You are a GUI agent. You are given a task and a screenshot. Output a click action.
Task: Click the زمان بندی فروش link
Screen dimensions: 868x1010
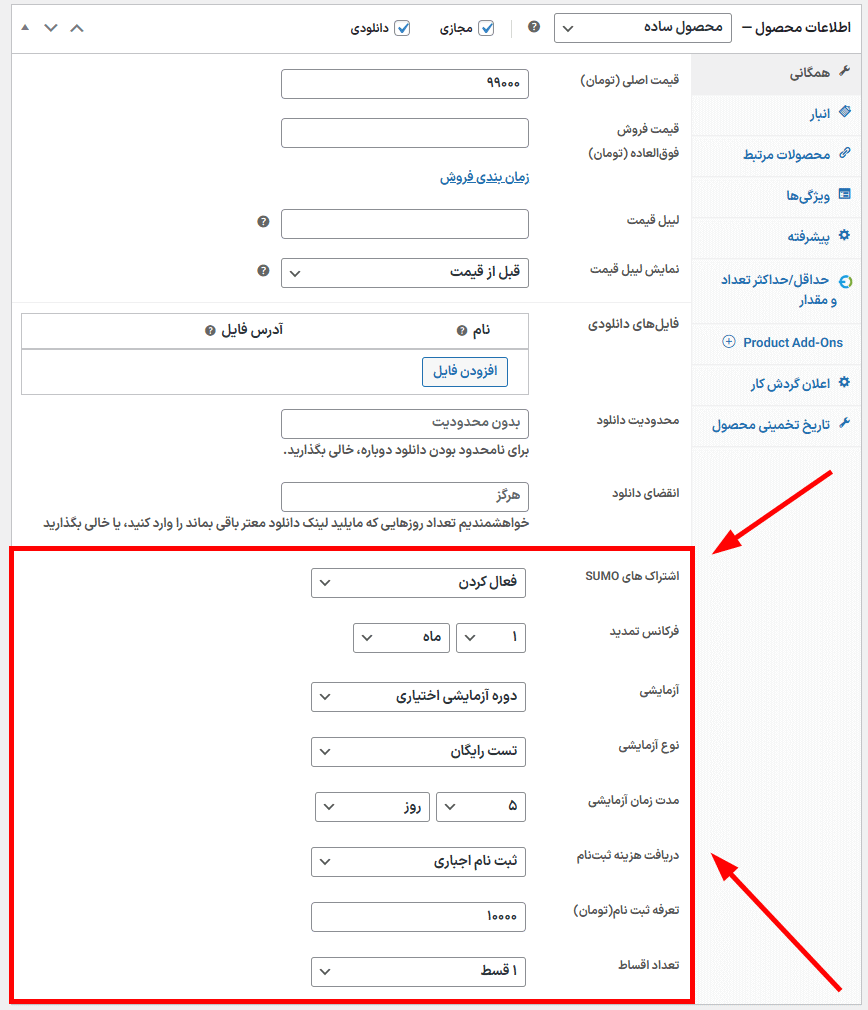point(484,177)
